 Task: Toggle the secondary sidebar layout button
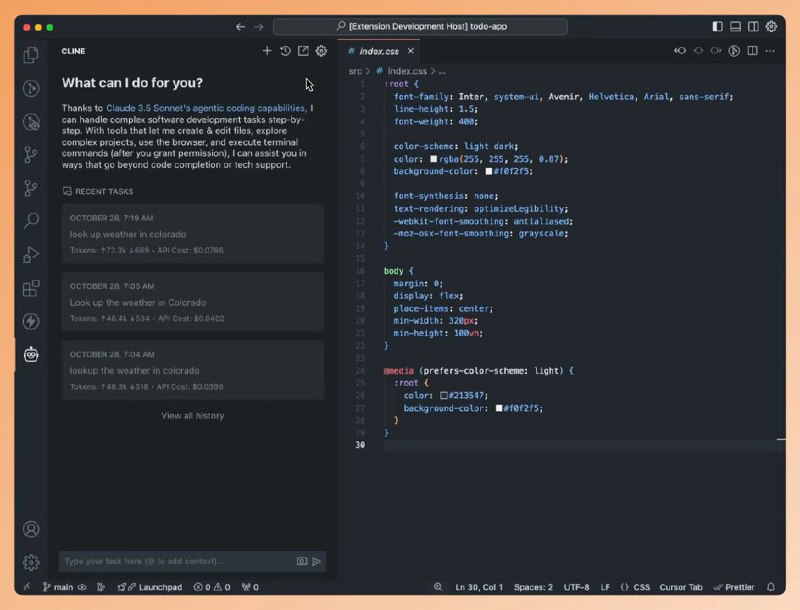tap(753, 27)
